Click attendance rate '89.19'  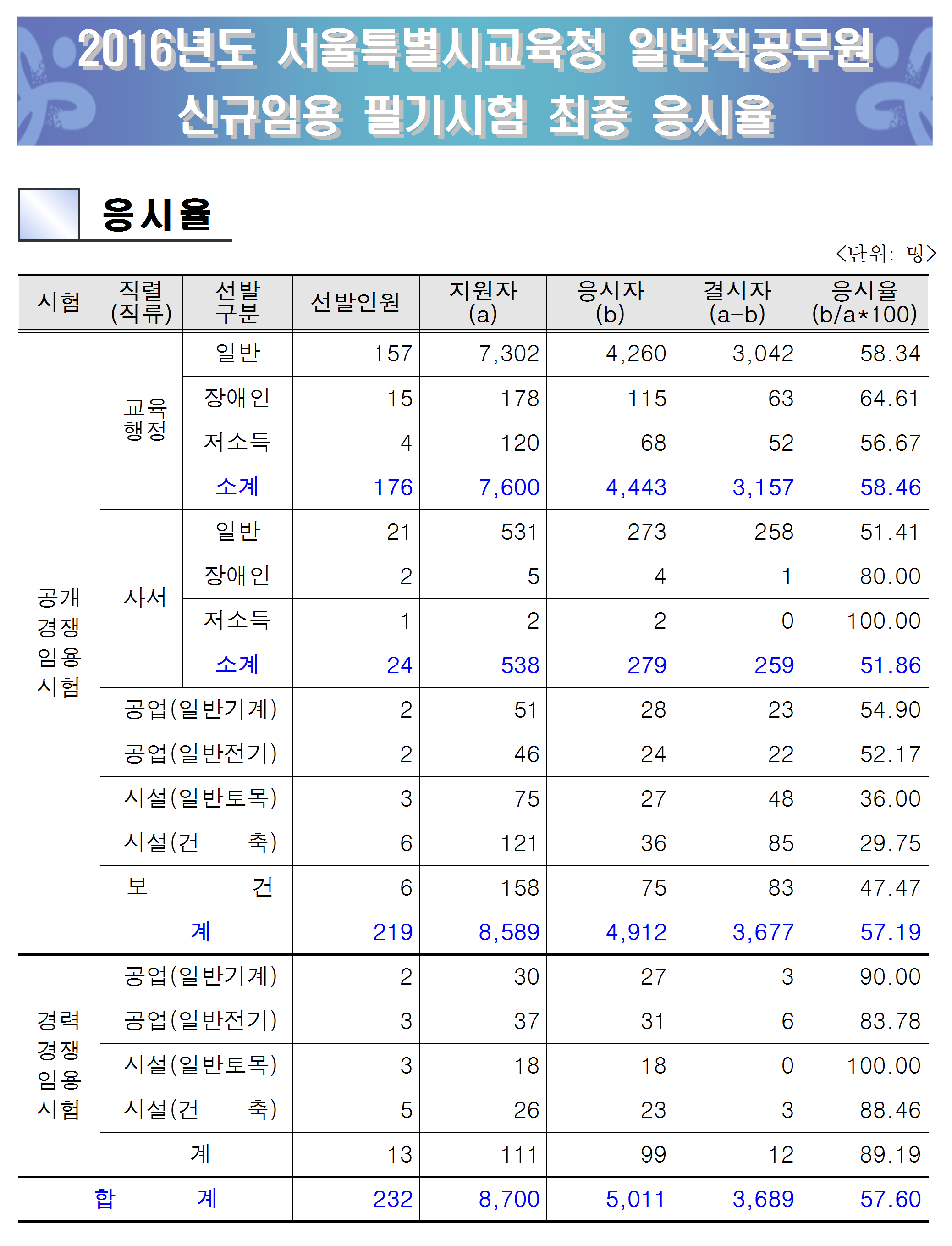pyautogui.click(x=890, y=1155)
